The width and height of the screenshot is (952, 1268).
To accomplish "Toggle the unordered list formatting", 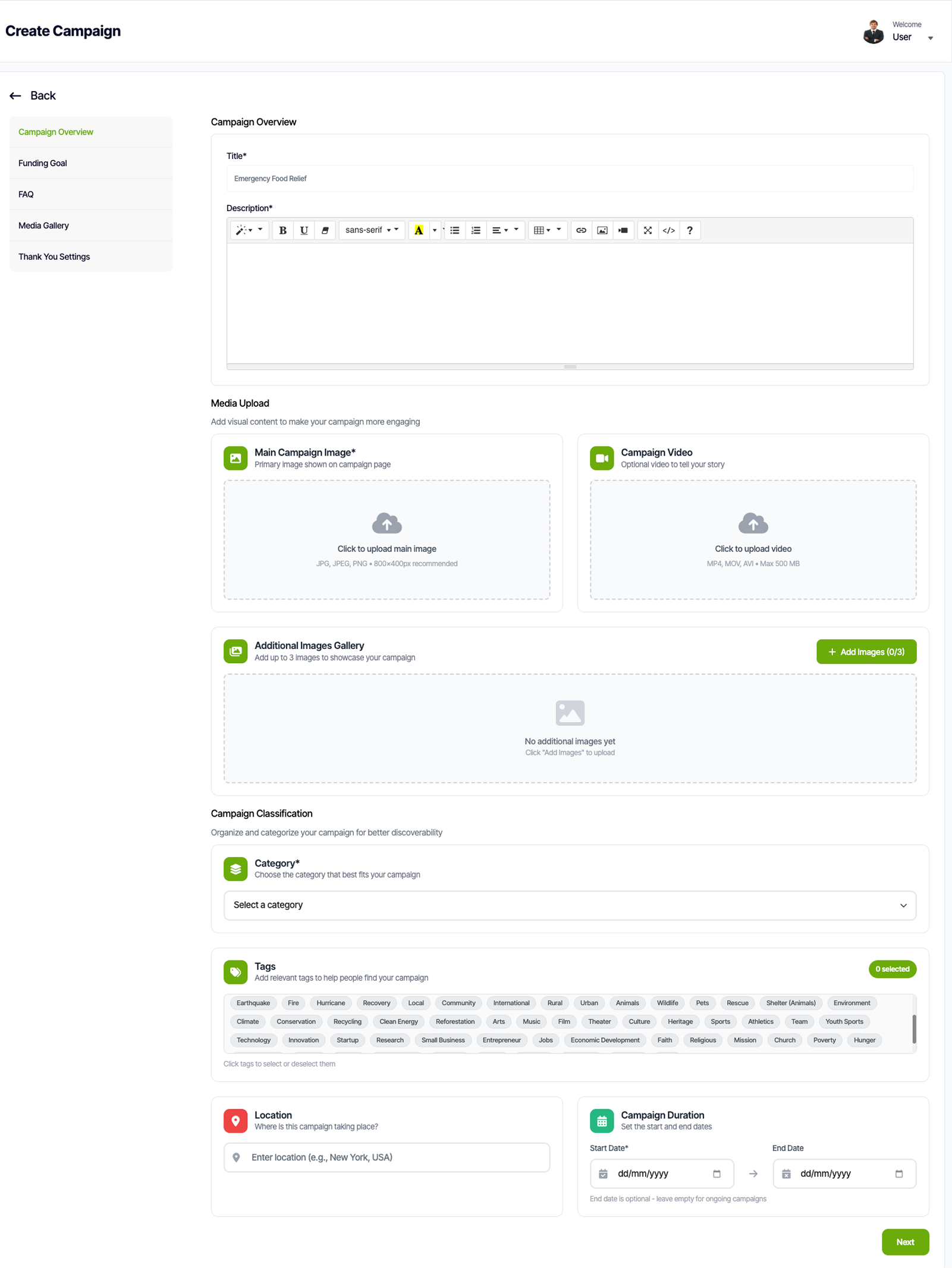I will point(455,230).
